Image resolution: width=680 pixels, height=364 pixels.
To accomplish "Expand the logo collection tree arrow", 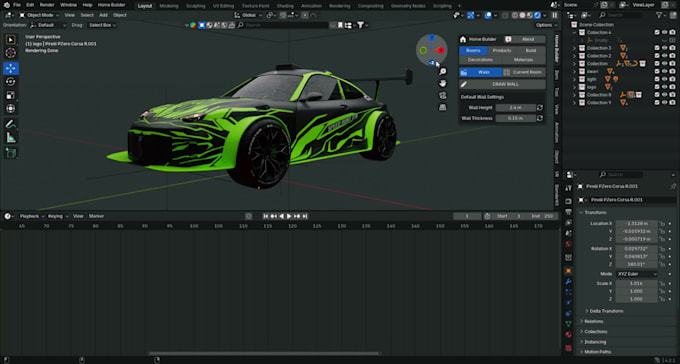I will click(575, 87).
